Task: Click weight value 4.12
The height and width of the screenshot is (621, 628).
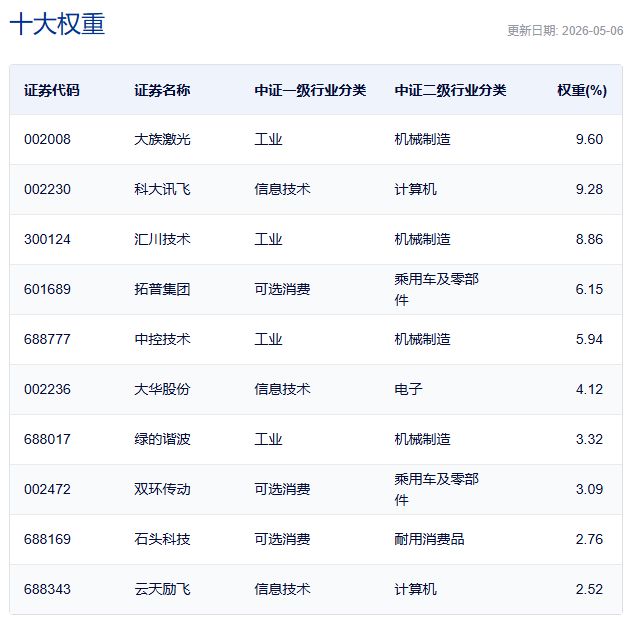Action: [x=589, y=389]
